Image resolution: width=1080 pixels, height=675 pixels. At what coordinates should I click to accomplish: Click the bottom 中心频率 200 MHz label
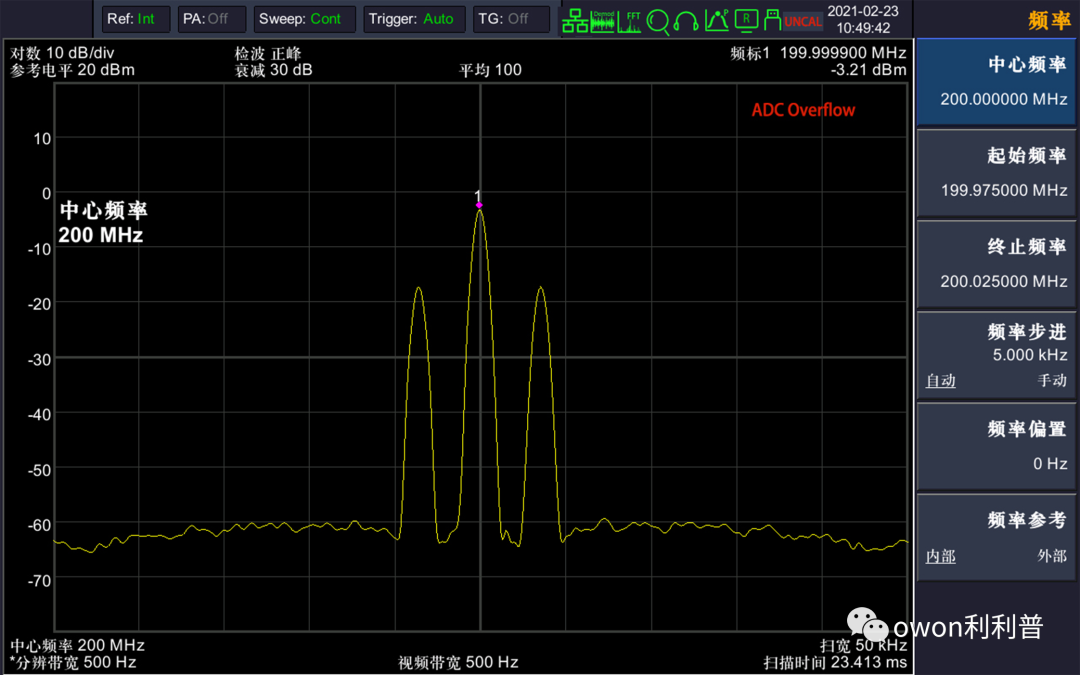pos(77,645)
